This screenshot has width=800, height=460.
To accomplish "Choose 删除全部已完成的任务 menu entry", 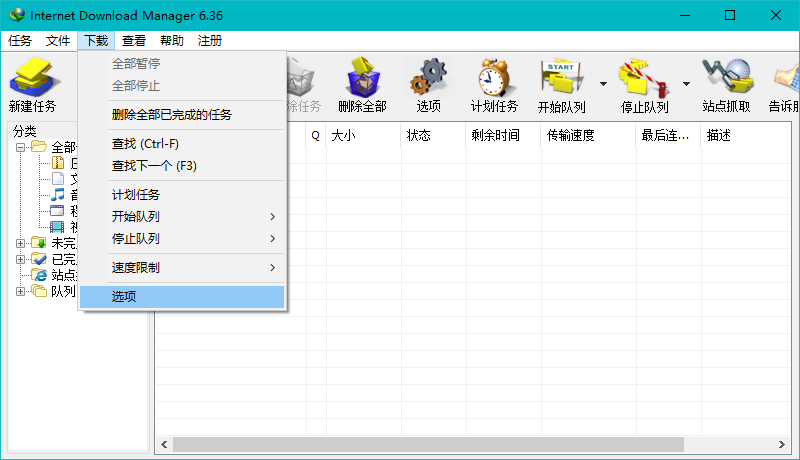I will tap(182, 115).
